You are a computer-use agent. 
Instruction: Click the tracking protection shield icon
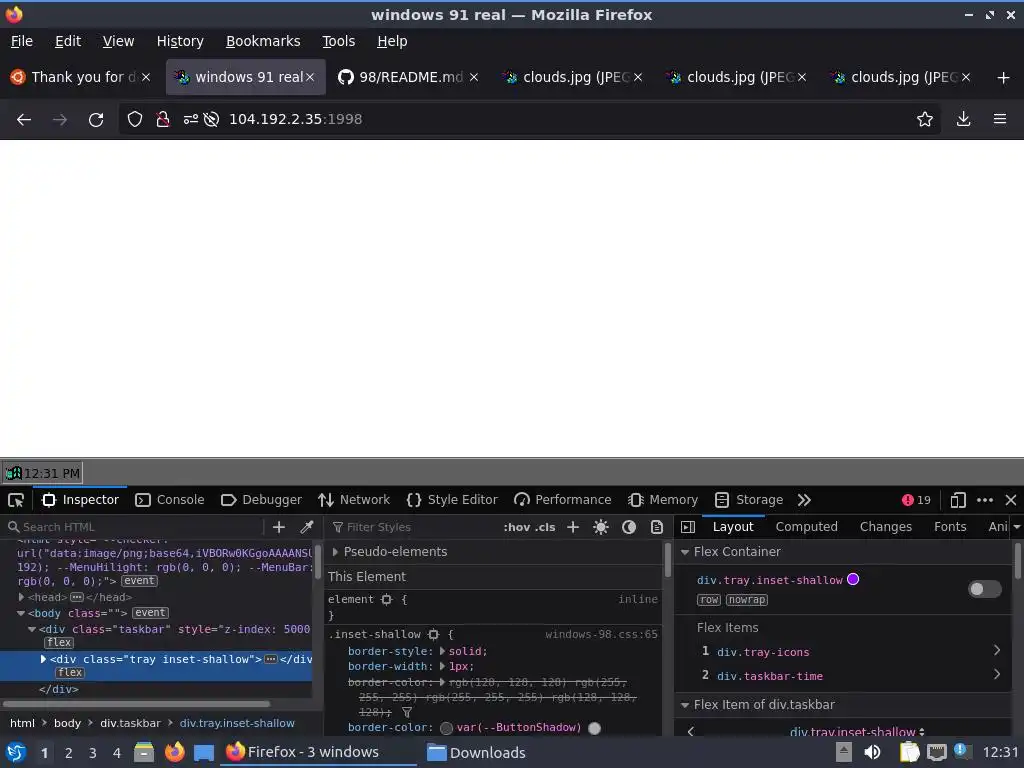[135, 120]
